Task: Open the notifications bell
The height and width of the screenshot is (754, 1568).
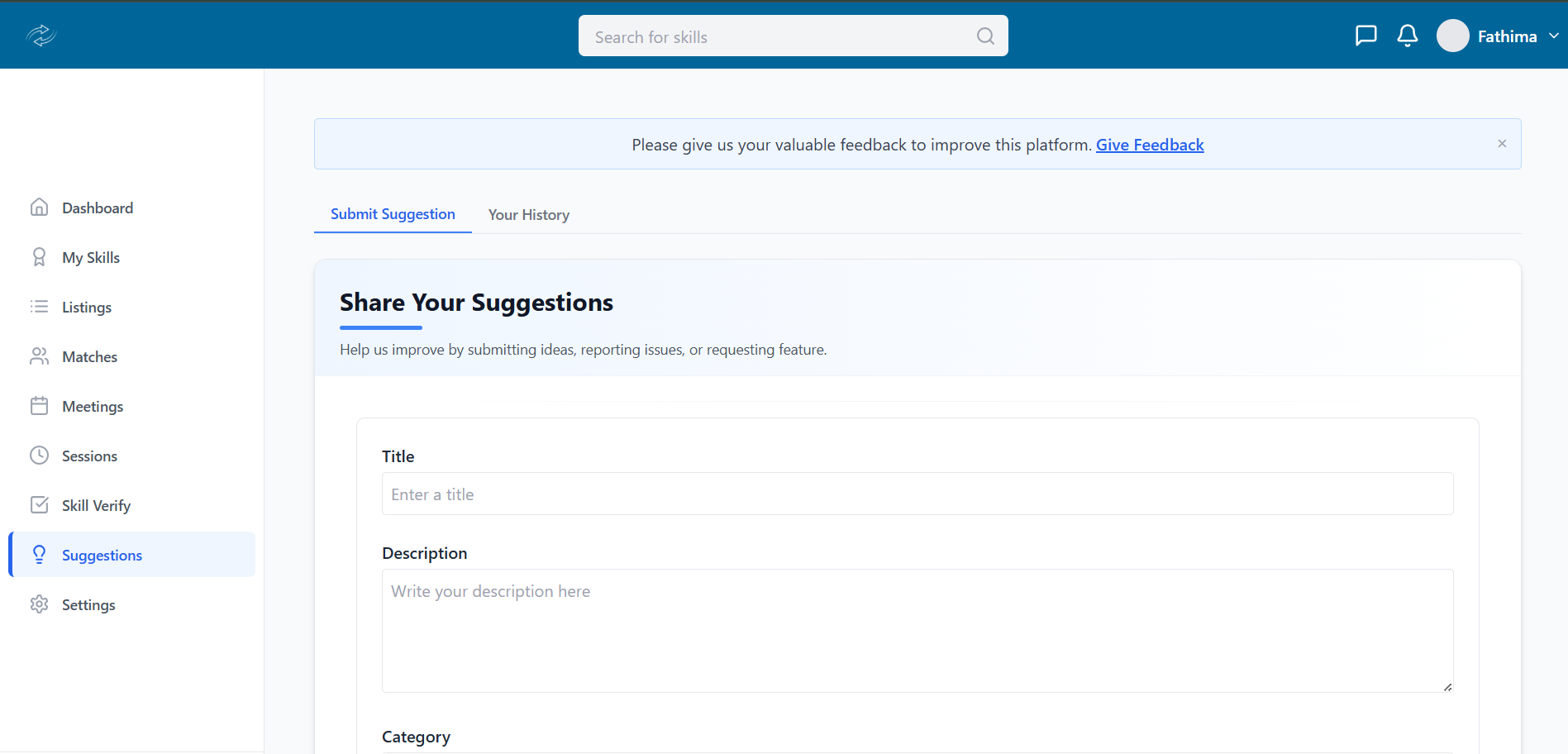Action: point(1407,36)
